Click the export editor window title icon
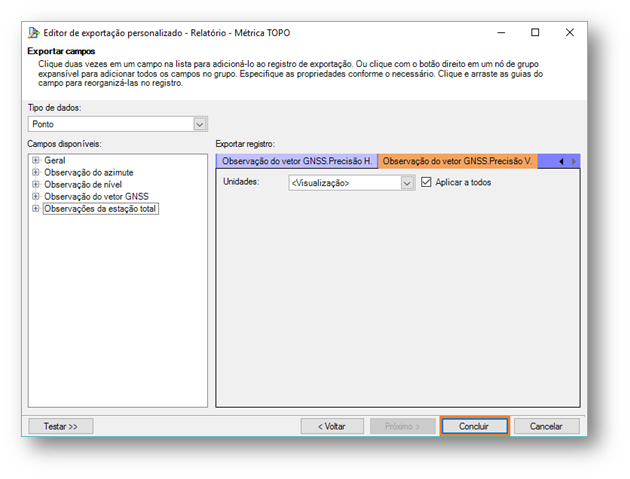 (33, 33)
